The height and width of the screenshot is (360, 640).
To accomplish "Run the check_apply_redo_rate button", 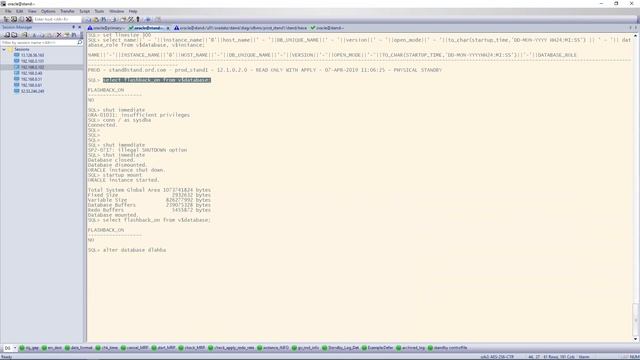I will (231, 348).
